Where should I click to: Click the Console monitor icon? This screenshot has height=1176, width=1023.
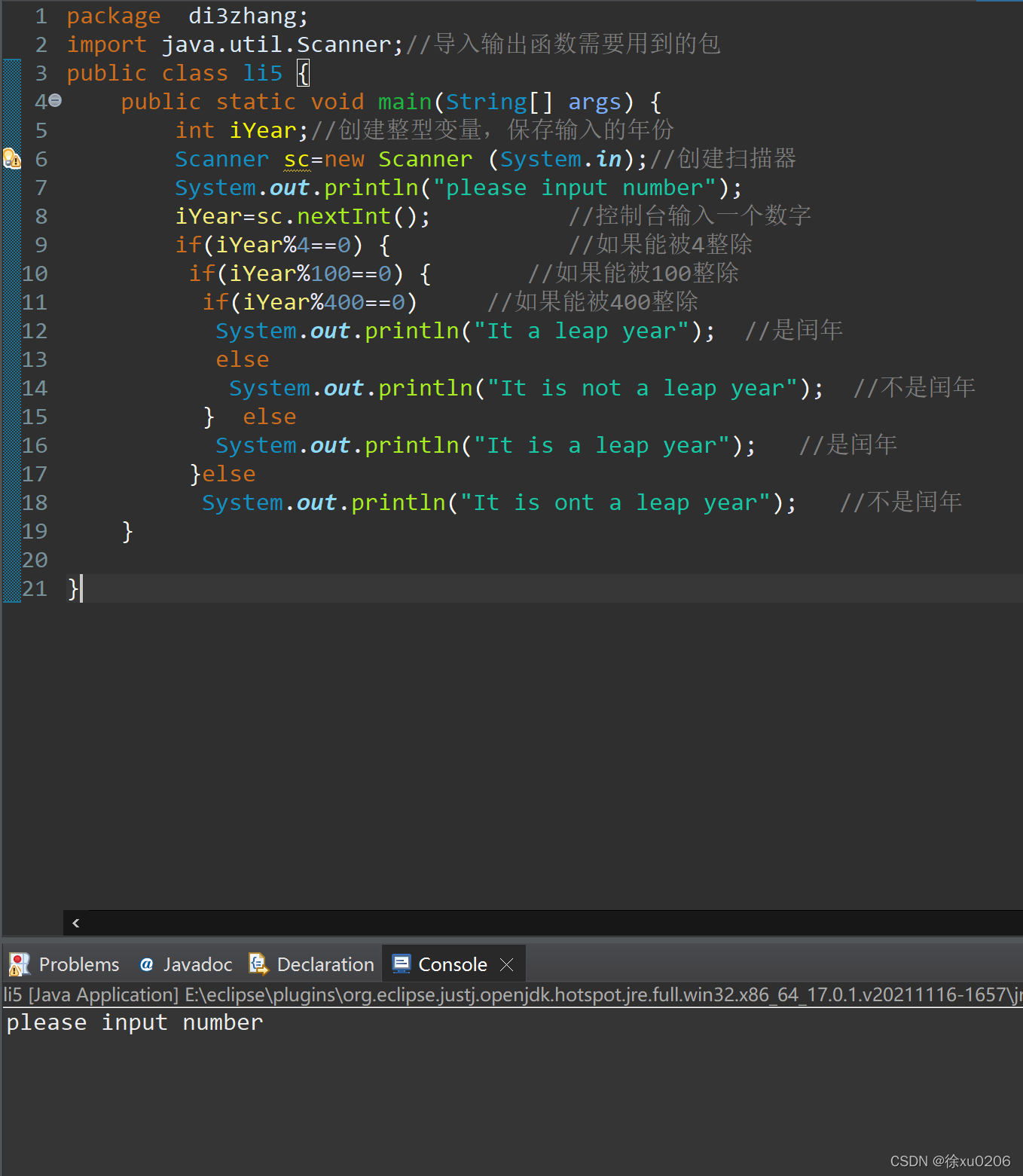[x=402, y=964]
